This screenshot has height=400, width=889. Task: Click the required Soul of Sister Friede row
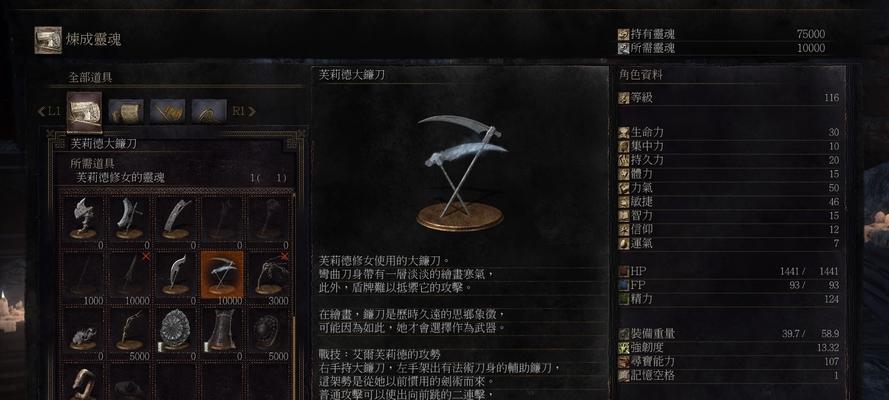(177, 178)
